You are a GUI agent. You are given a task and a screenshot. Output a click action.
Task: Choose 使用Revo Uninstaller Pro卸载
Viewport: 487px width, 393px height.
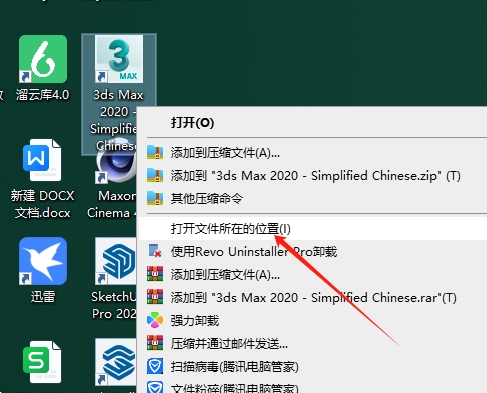pos(312,251)
